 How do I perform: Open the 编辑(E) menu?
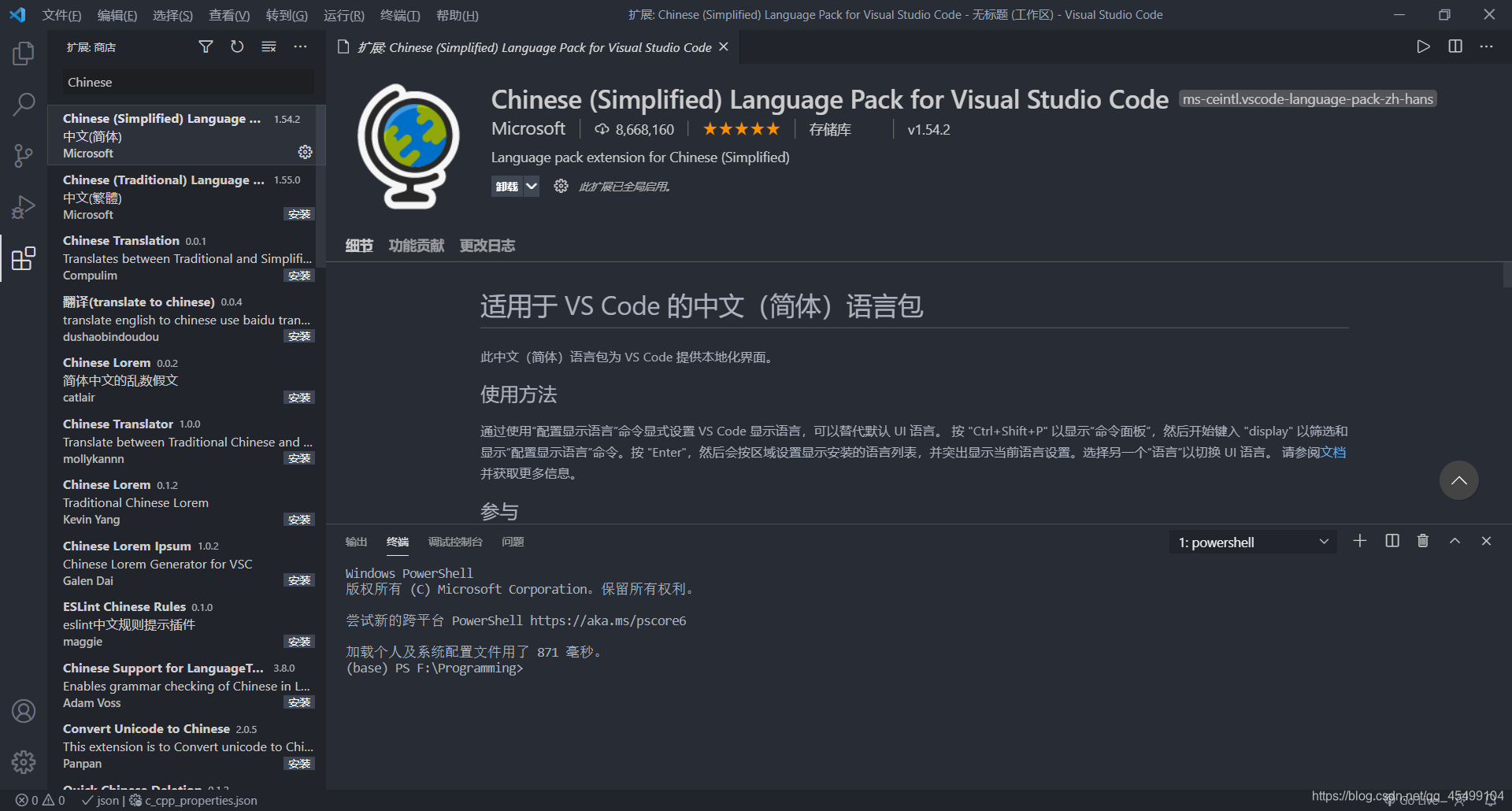117,15
